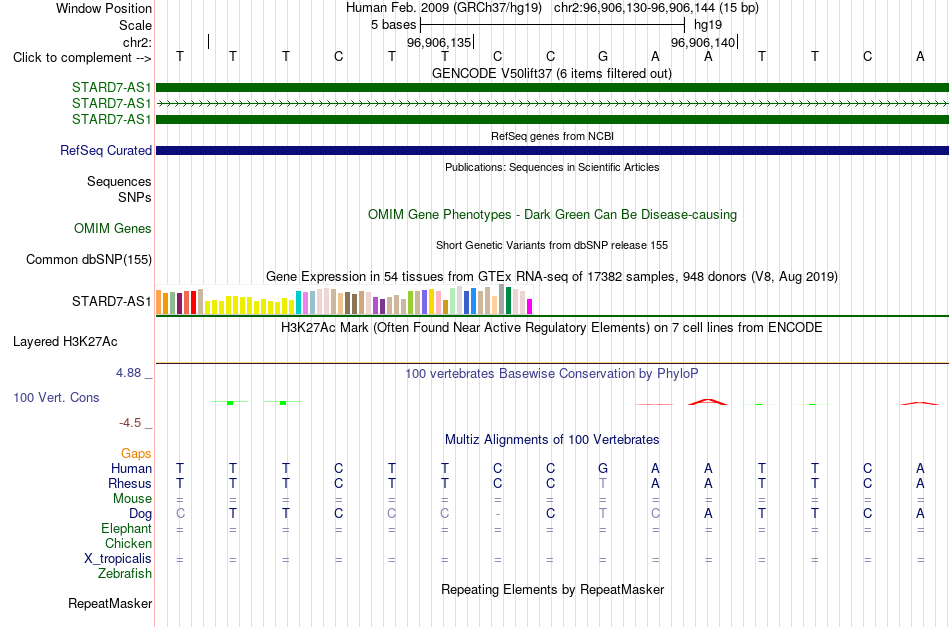Click the Mouse species label
The height and width of the screenshot is (627, 950).
[x=132, y=499]
